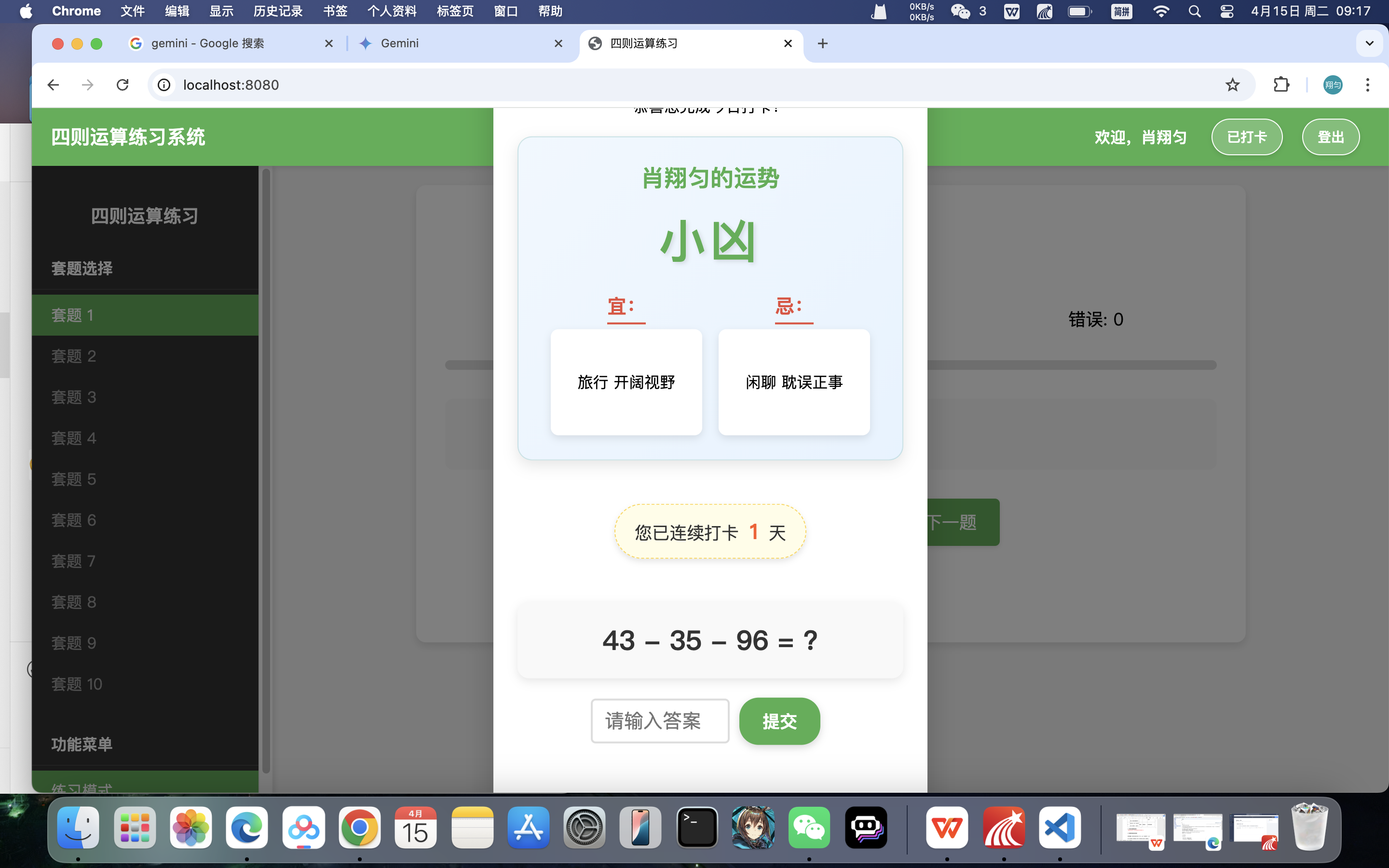The width and height of the screenshot is (1389, 868).
Task: Click the 简拼 input method icon
Action: click(x=1121, y=11)
